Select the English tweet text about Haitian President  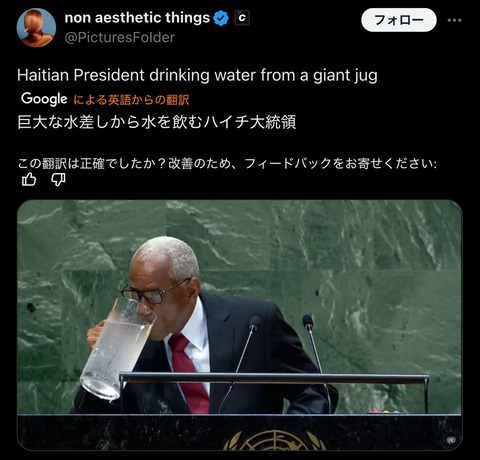coord(197,75)
